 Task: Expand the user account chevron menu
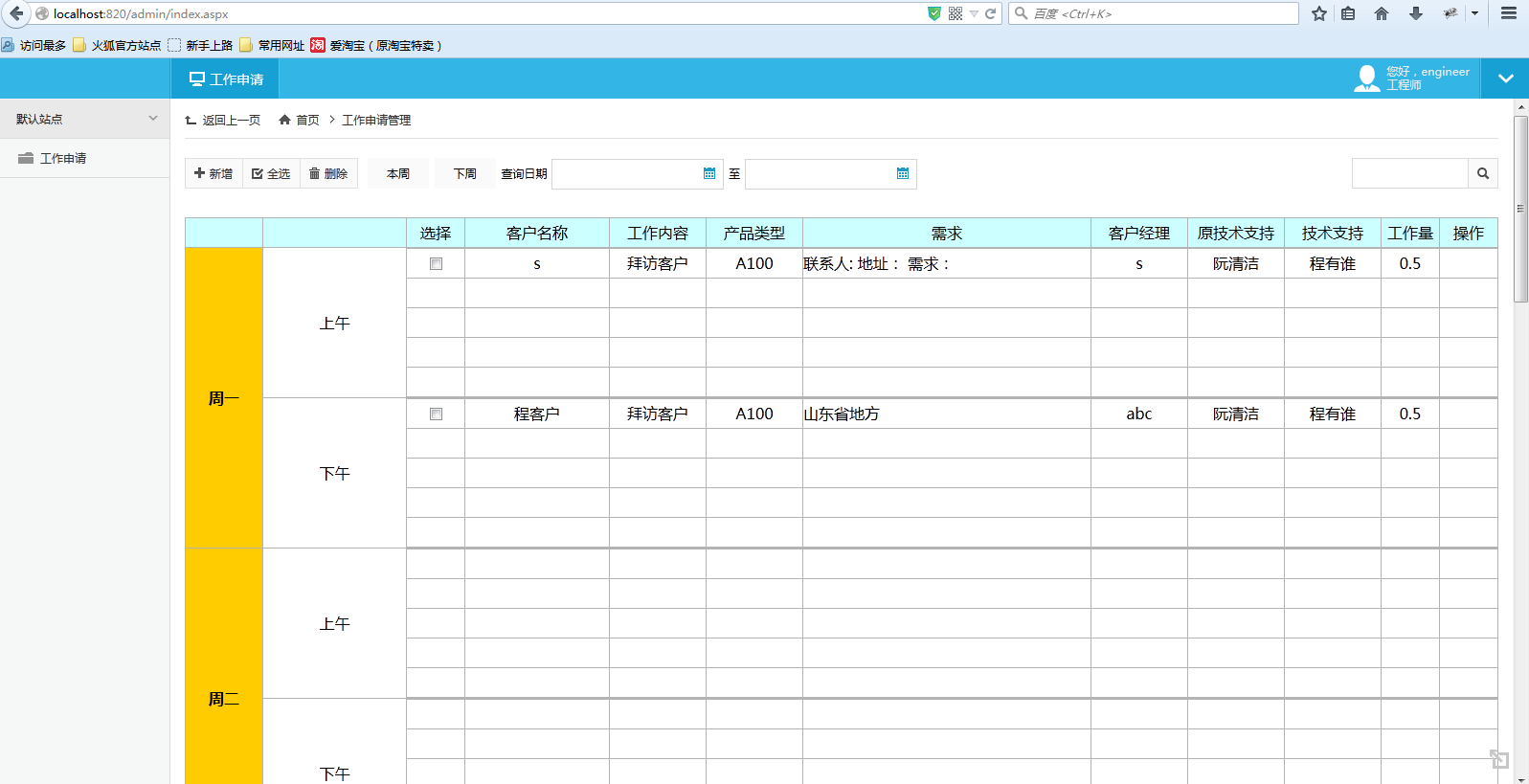pos(1505,78)
